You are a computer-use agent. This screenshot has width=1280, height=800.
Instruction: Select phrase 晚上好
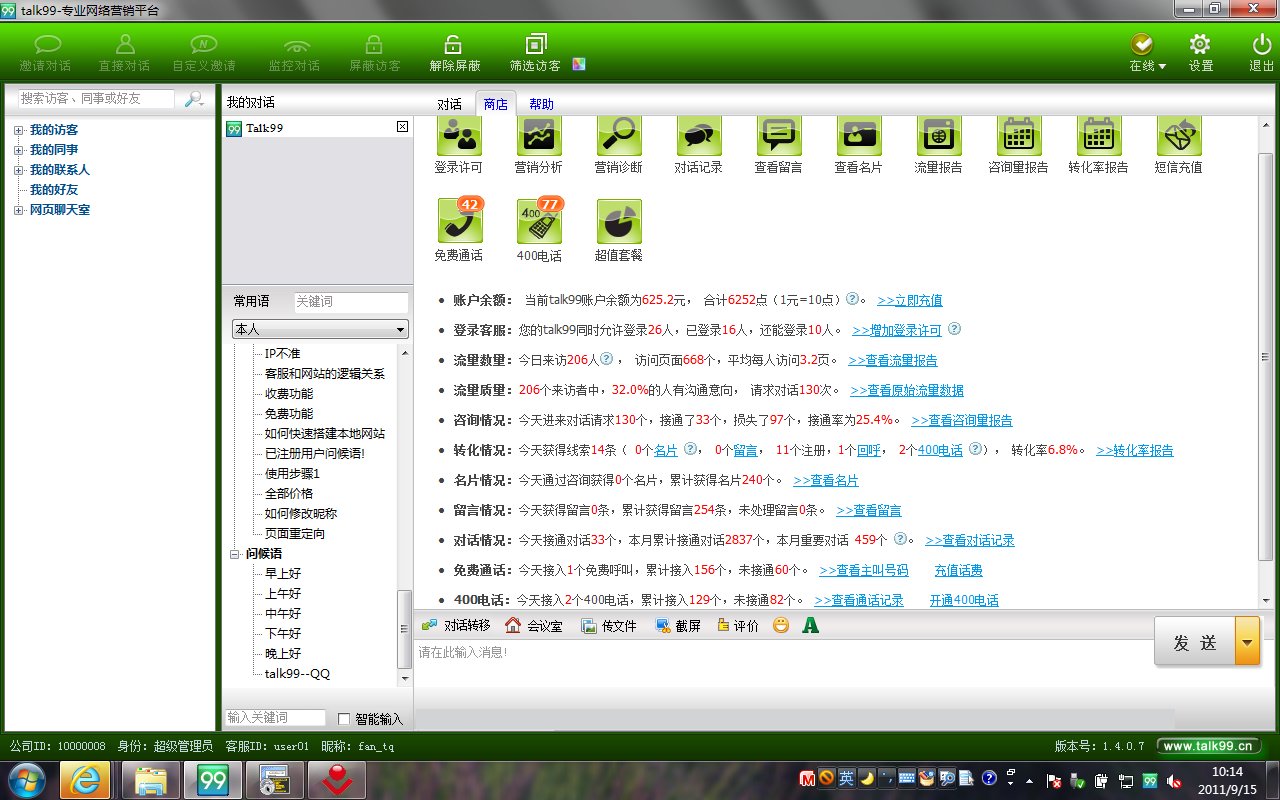click(x=283, y=653)
